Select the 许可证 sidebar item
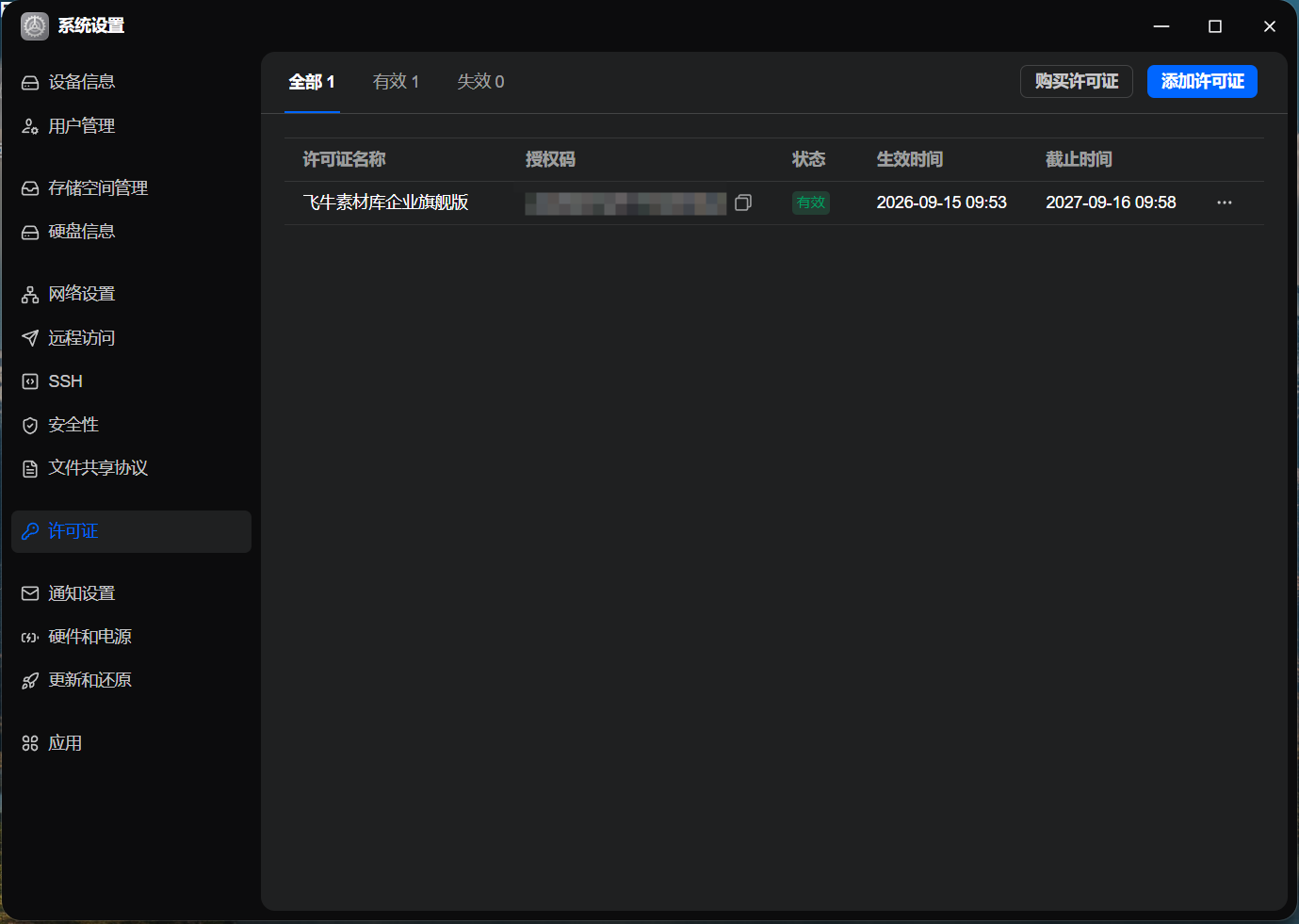This screenshot has width=1299, height=924. 131,531
